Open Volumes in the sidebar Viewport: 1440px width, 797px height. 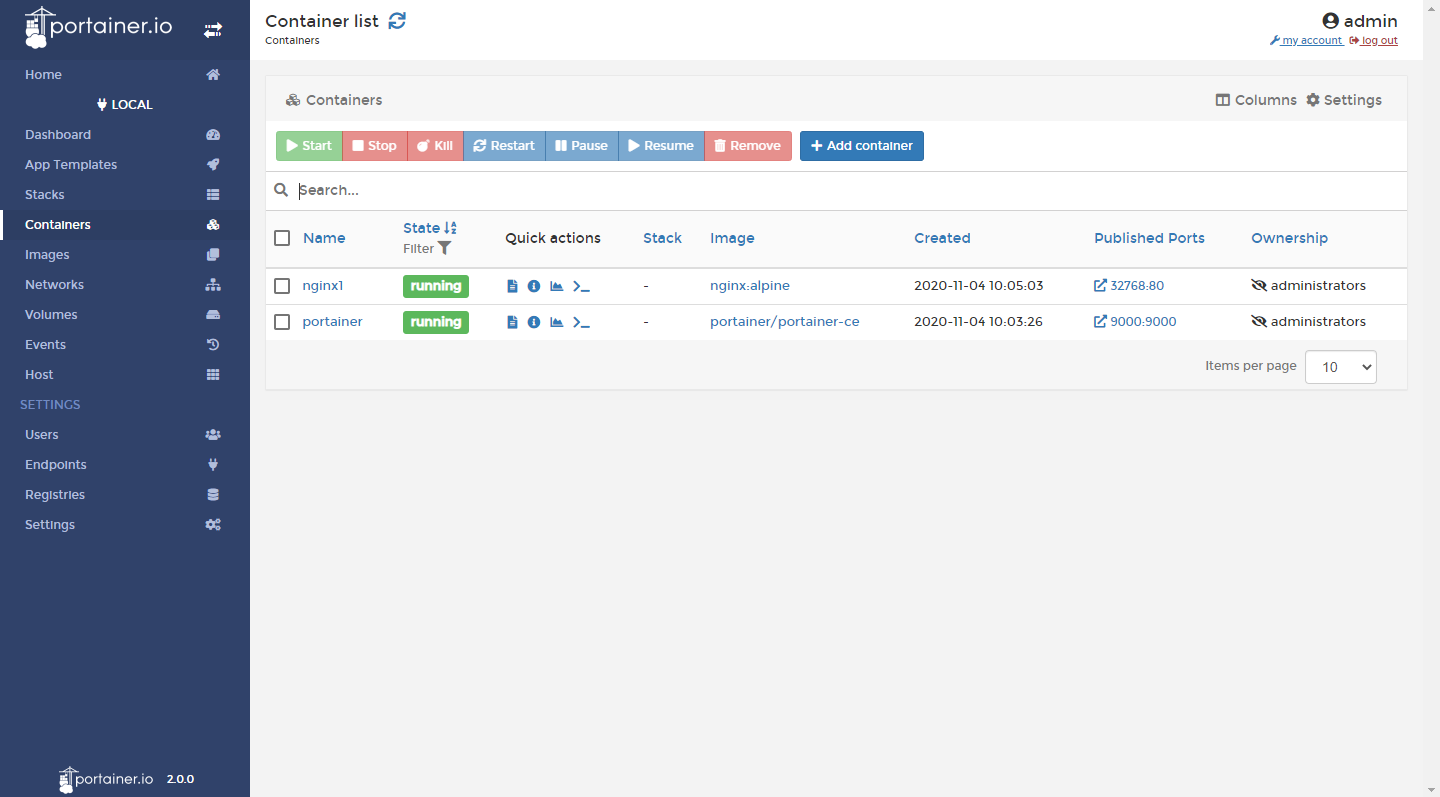point(125,315)
